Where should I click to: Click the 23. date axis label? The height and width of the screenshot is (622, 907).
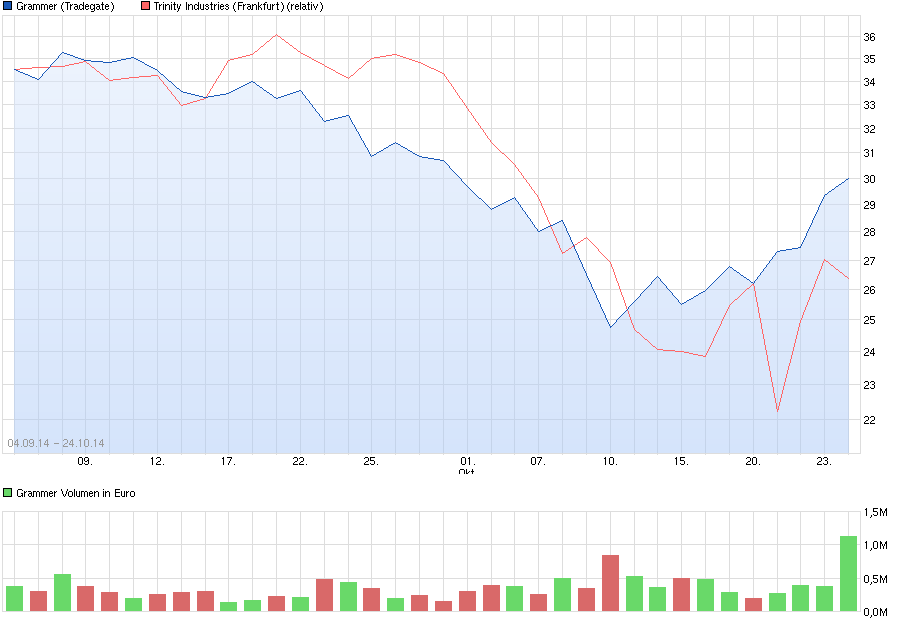click(824, 461)
